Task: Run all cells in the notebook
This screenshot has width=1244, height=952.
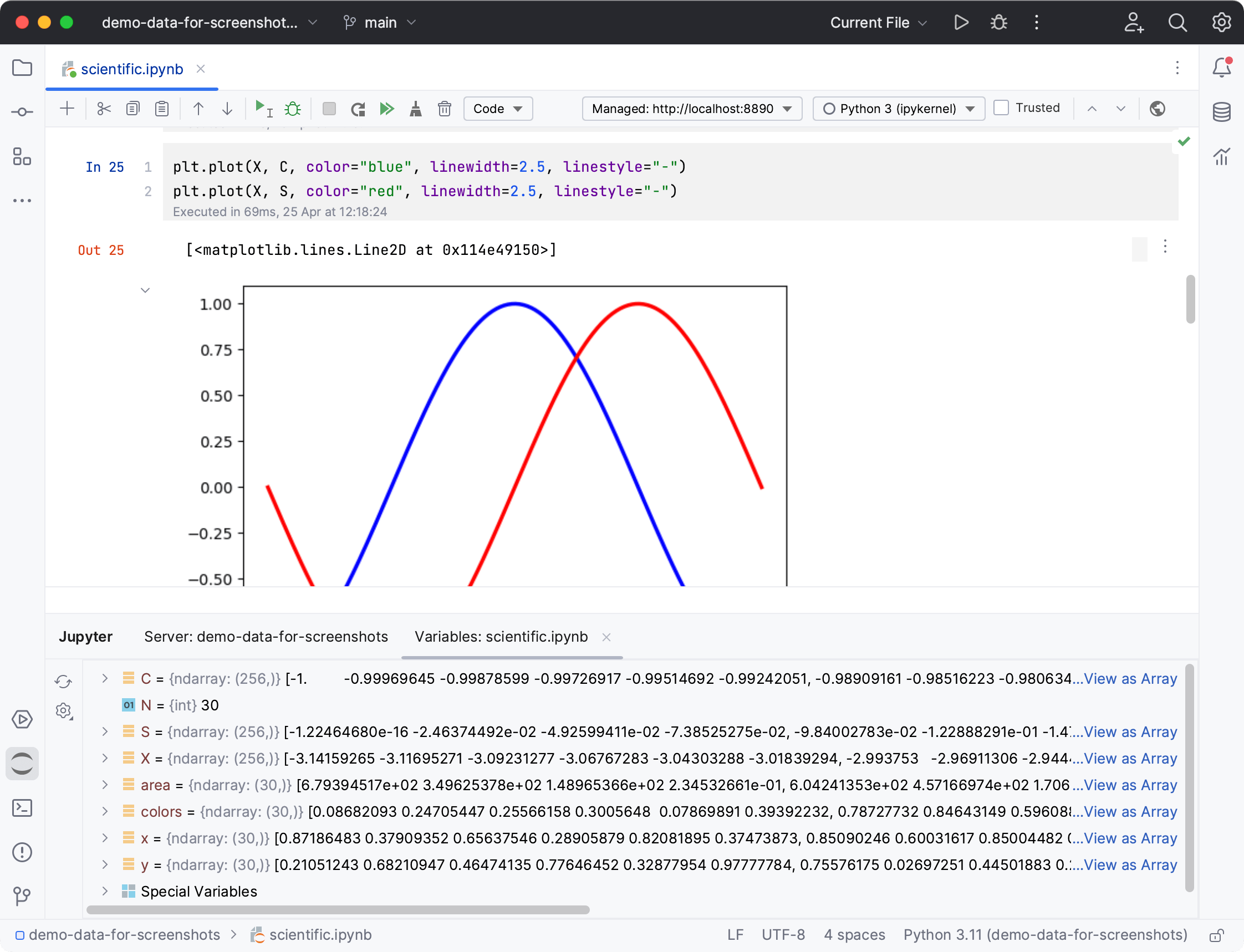Action: click(387, 108)
